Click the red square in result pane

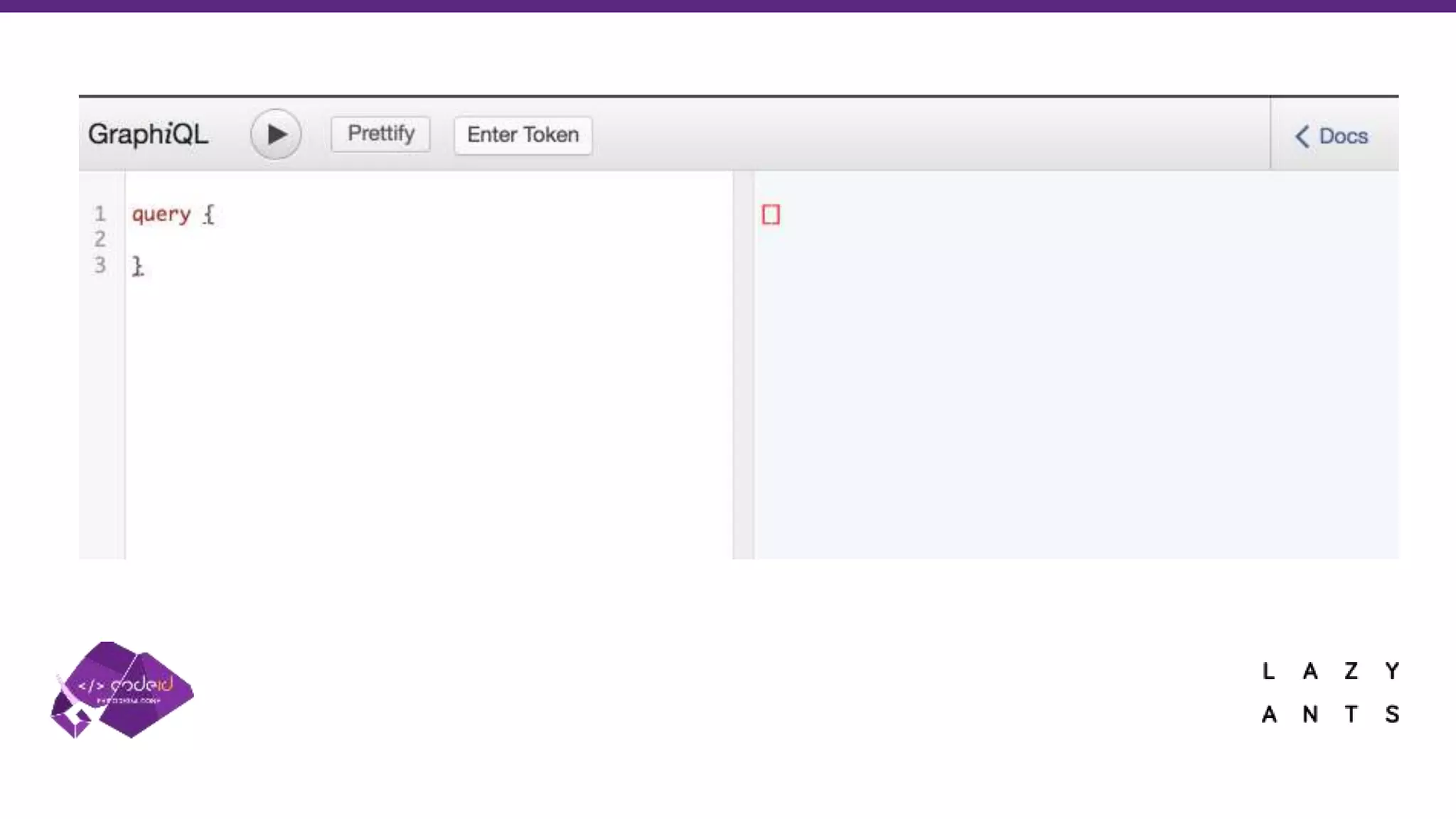pyautogui.click(x=771, y=215)
